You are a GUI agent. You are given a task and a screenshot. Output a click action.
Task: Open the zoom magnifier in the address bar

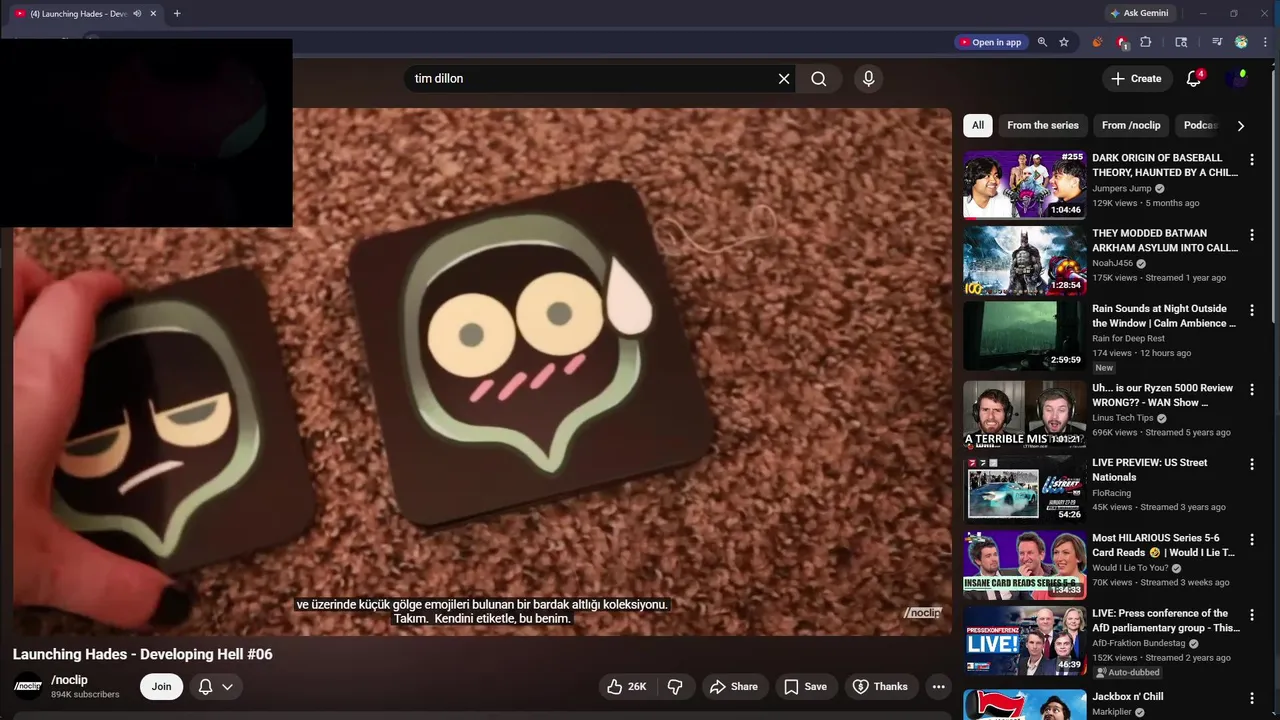(x=1042, y=42)
